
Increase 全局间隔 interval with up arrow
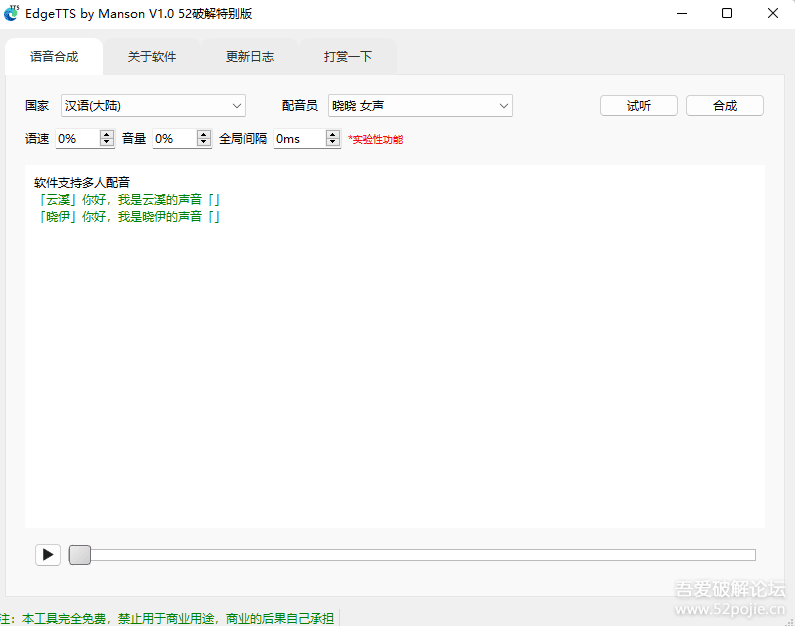[x=333, y=134]
